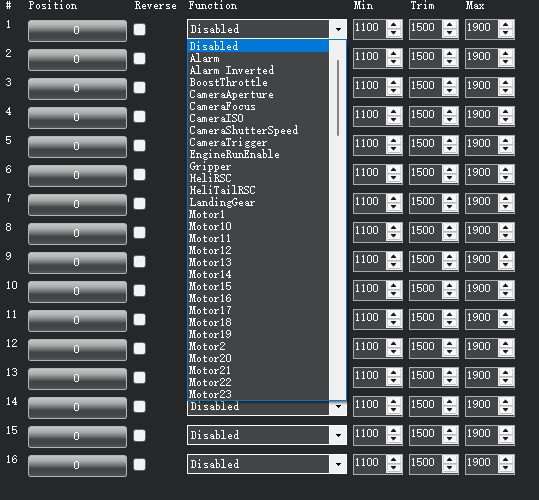539x500 pixels.
Task: Increase Max value on row 13
Action: pyautogui.click(x=506, y=373)
